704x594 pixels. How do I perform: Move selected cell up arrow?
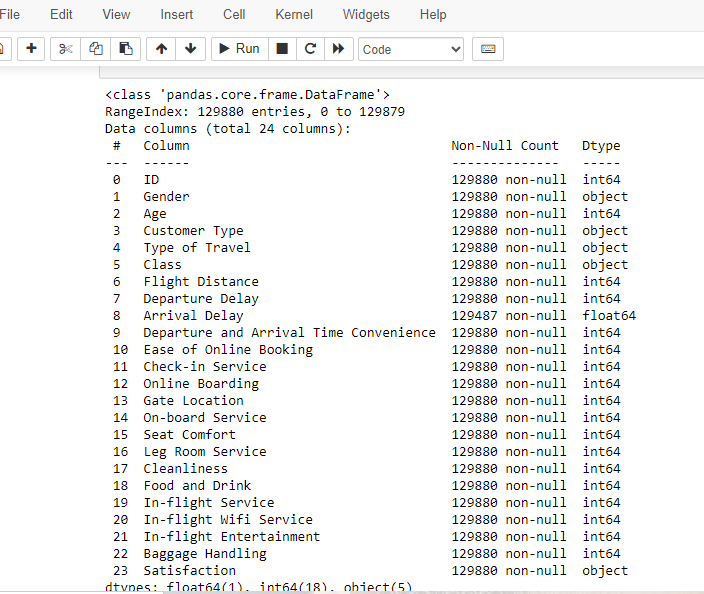(x=161, y=48)
